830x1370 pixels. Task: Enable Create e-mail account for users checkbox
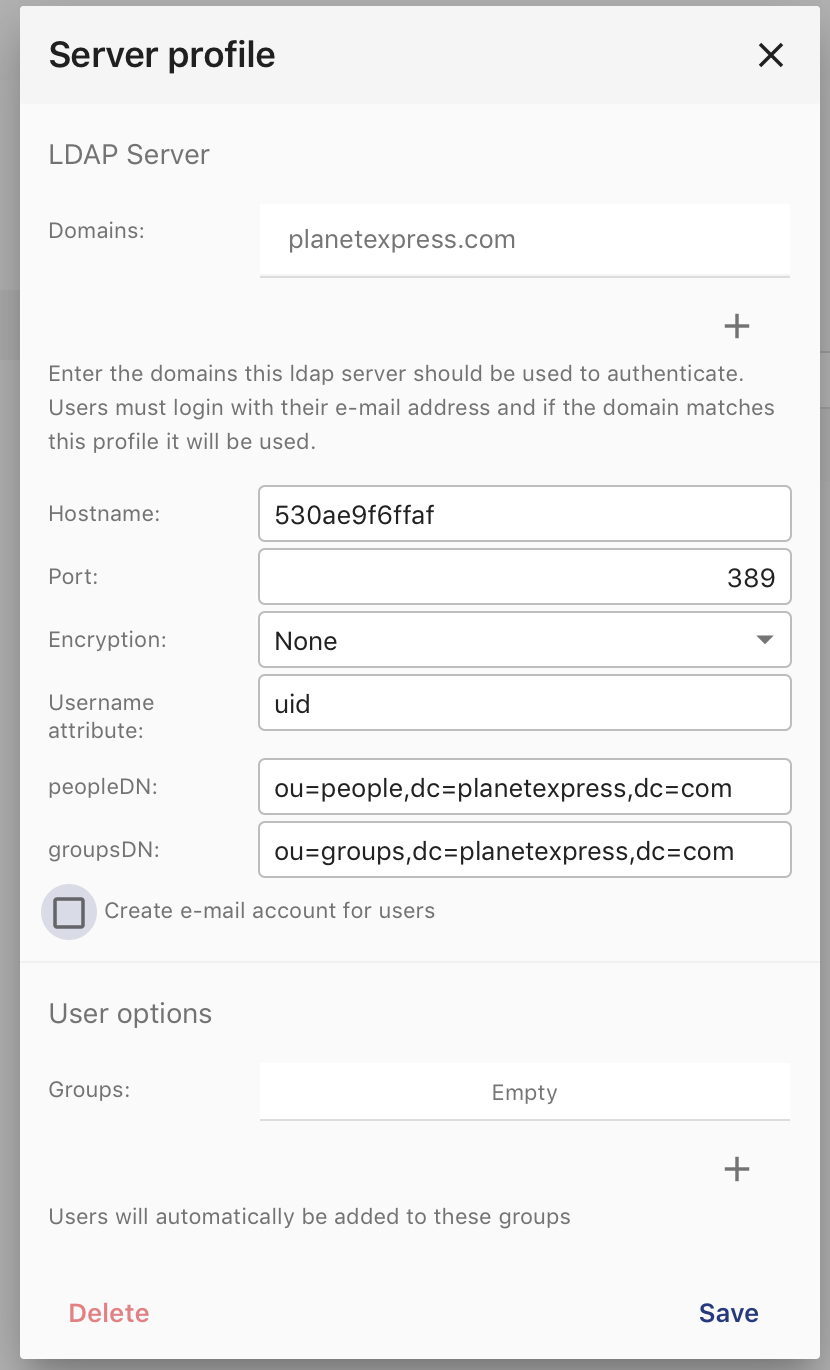coord(69,912)
